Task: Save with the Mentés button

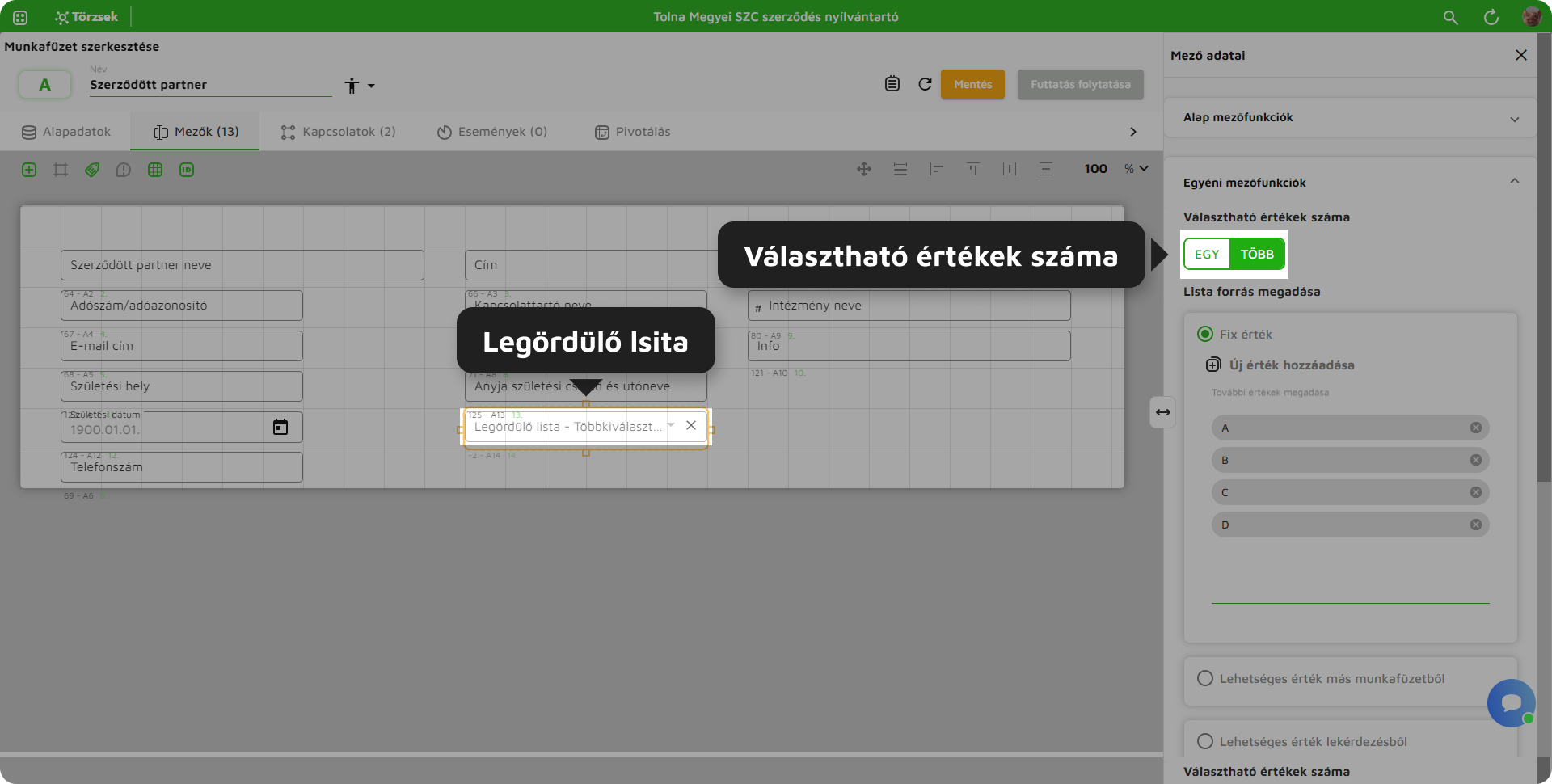Action: pyautogui.click(x=972, y=84)
